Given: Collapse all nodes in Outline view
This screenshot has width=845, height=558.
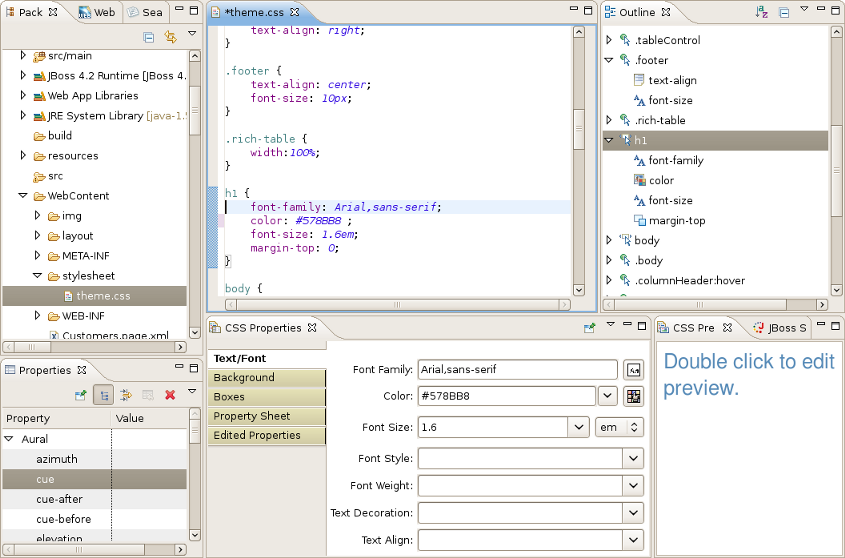Looking at the screenshot, I should (784, 12).
